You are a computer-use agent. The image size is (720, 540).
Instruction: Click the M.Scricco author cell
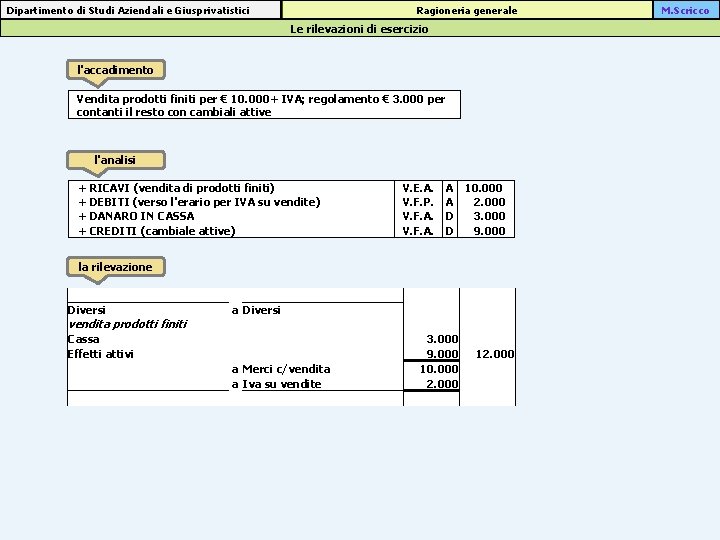(686, 10)
